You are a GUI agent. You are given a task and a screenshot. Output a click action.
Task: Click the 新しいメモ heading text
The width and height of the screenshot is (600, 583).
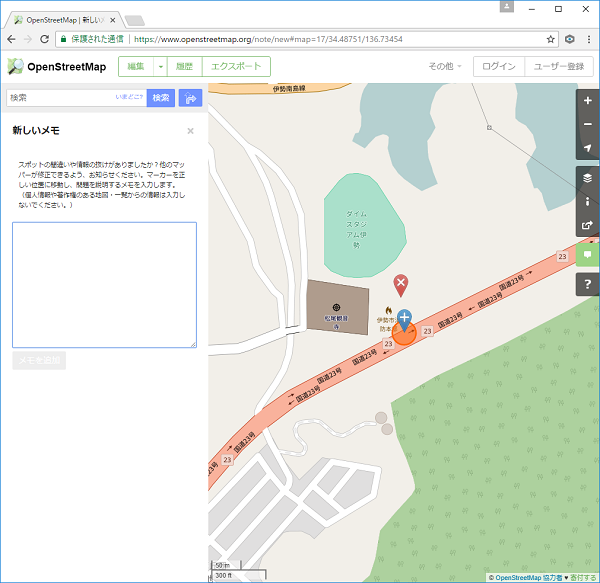[x=36, y=131]
